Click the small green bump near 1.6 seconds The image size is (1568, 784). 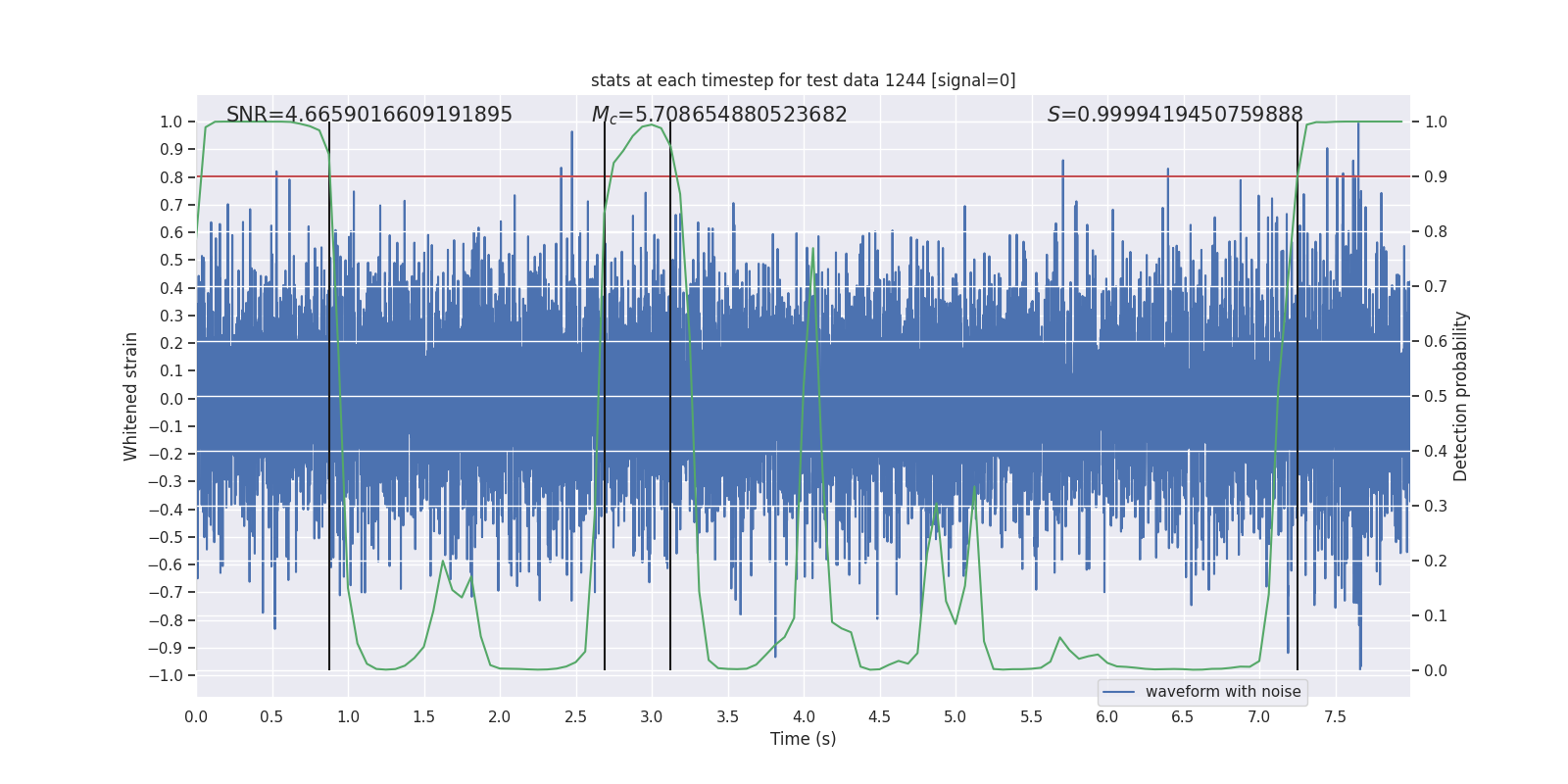click(x=443, y=562)
